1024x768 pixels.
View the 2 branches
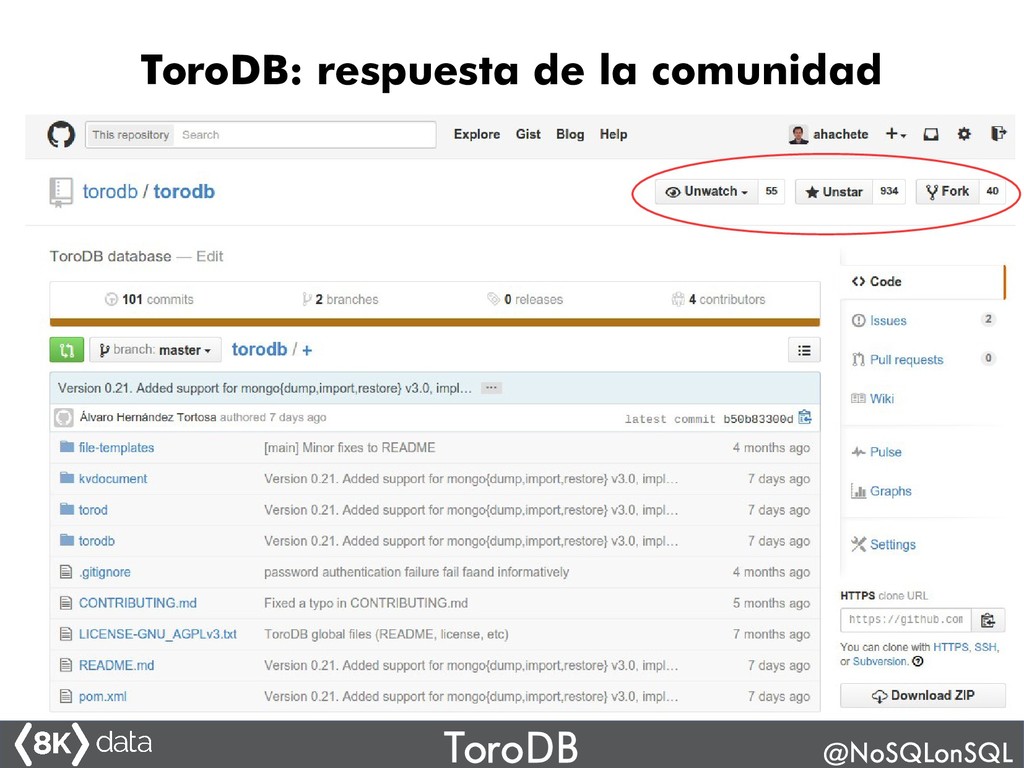[x=340, y=299]
